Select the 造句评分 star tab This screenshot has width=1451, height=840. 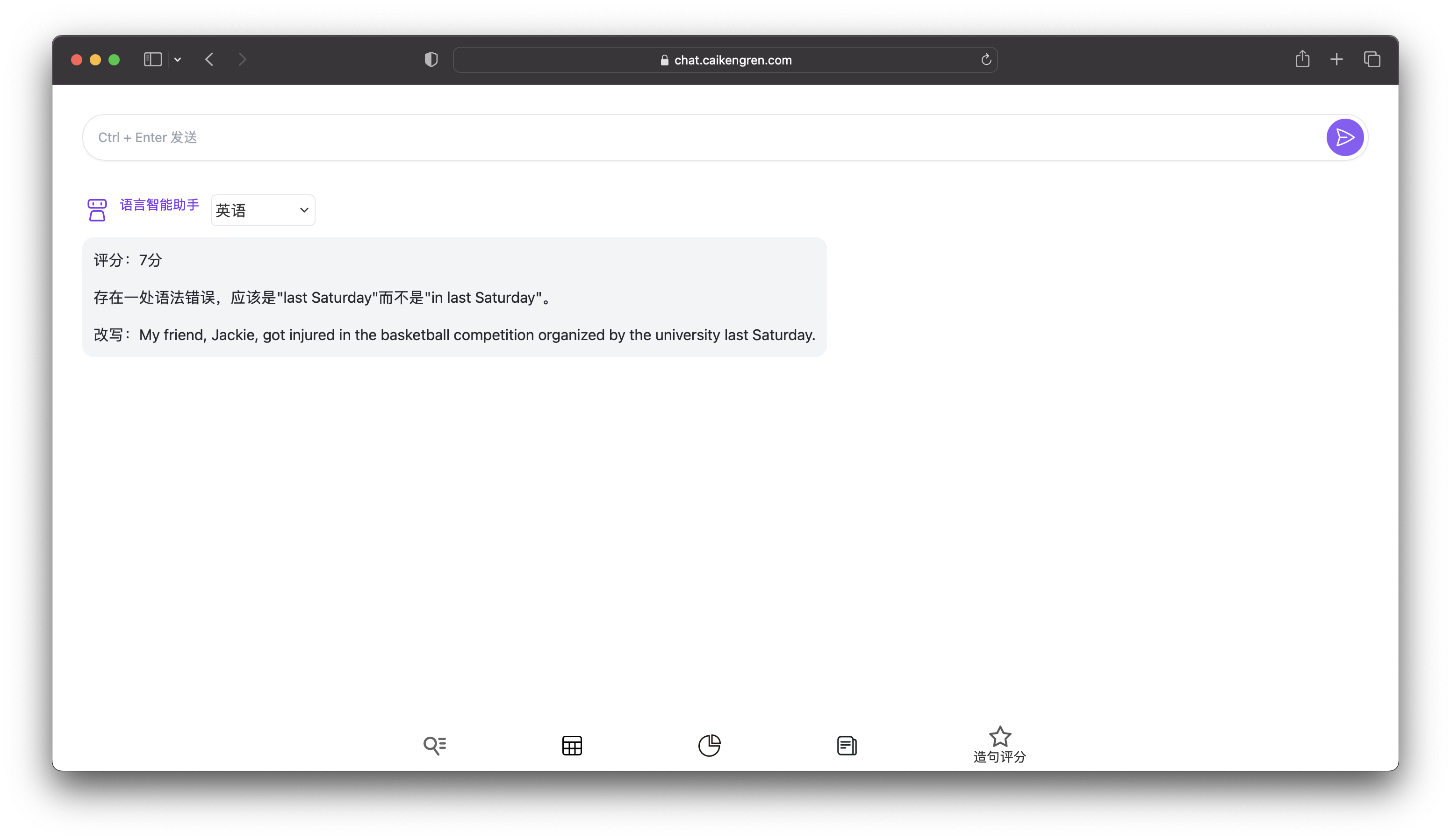click(999, 745)
